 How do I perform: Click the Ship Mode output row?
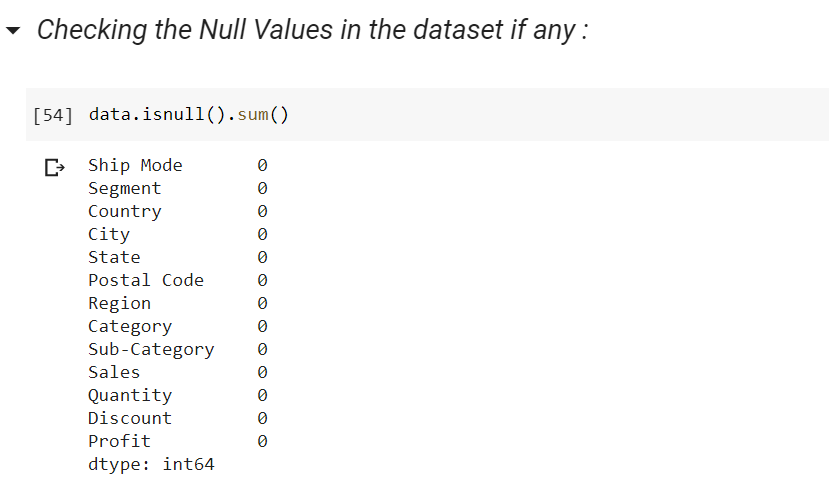click(178, 165)
